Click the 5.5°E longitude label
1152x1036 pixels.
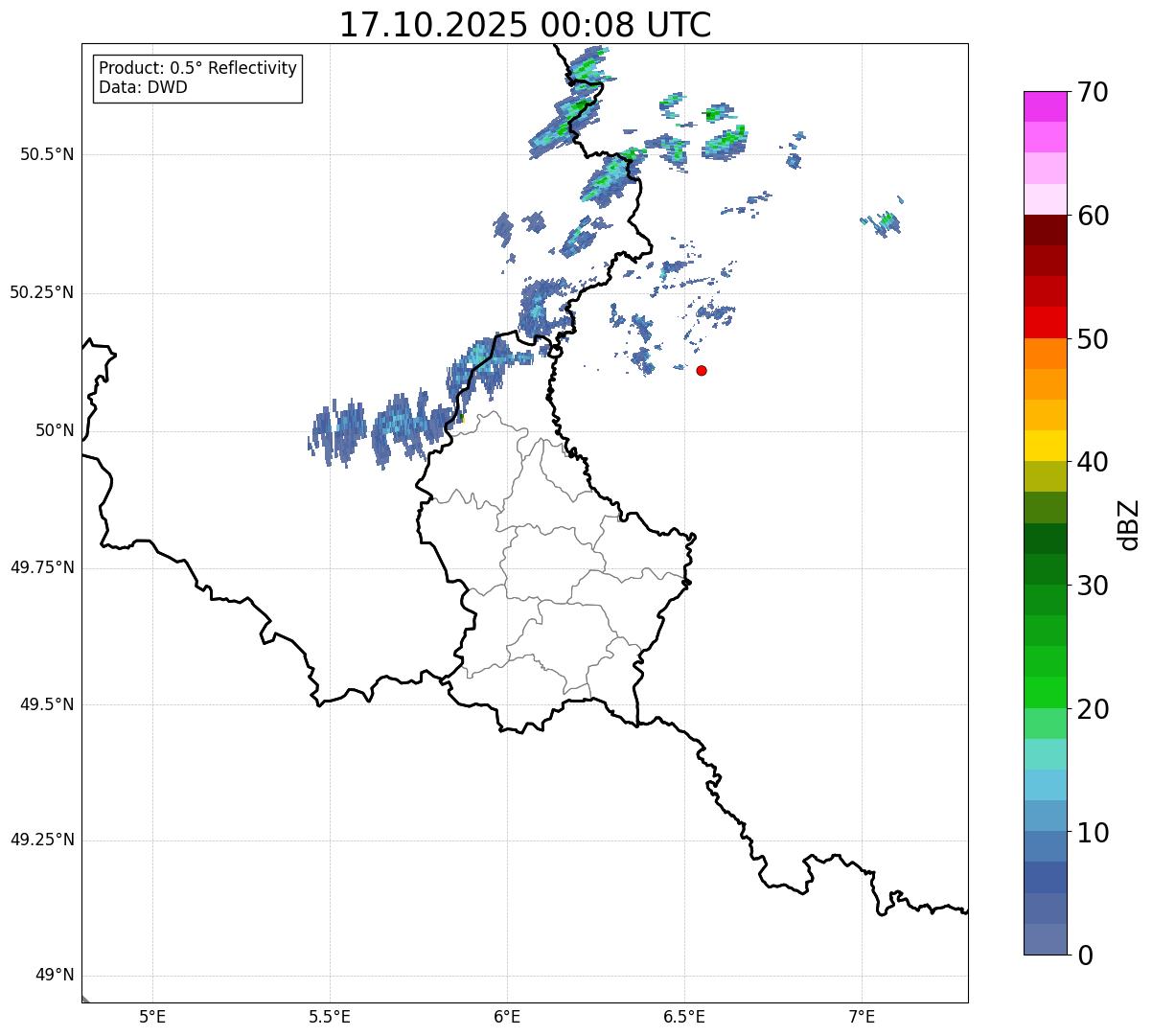pyautogui.click(x=330, y=1016)
